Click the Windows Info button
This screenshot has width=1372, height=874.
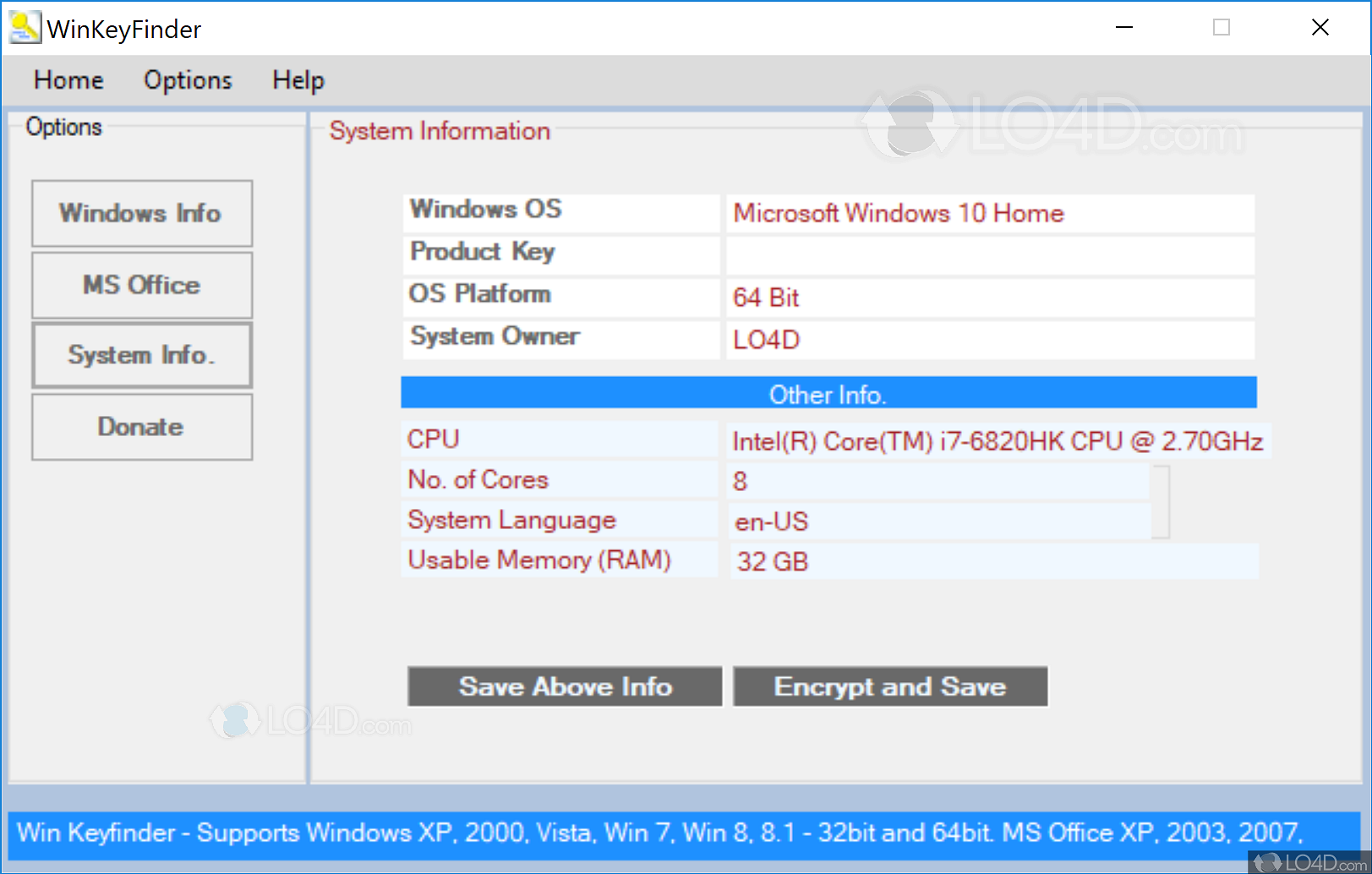coord(140,213)
